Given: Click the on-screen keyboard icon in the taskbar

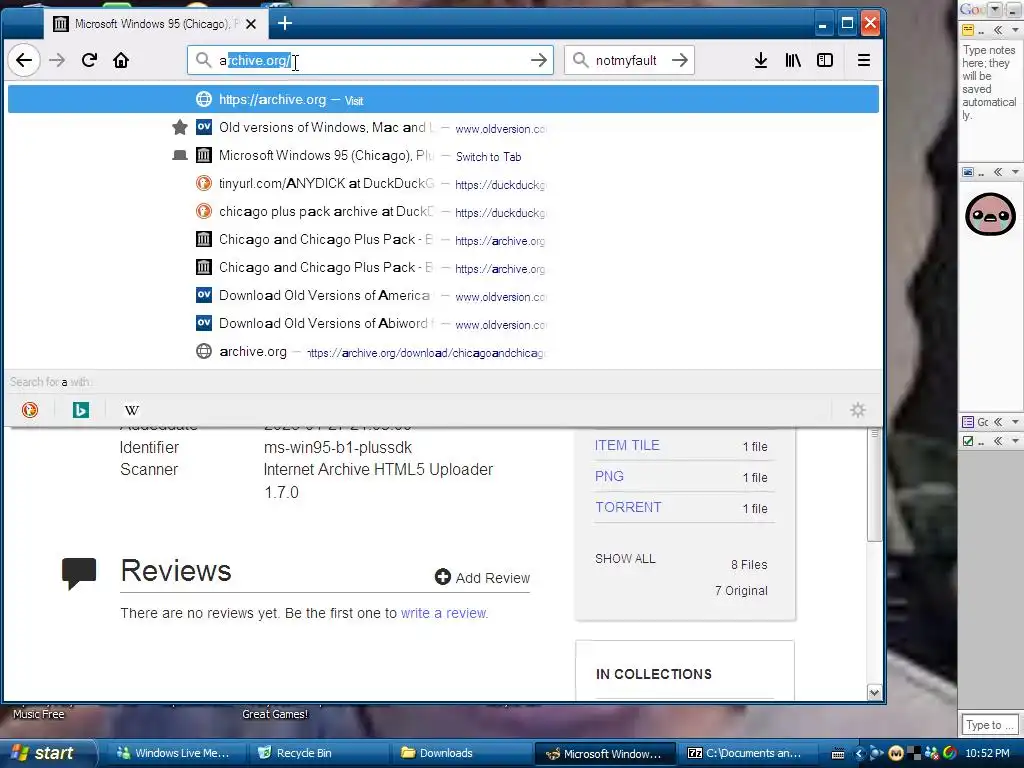Looking at the screenshot, I should coord(838,754).
